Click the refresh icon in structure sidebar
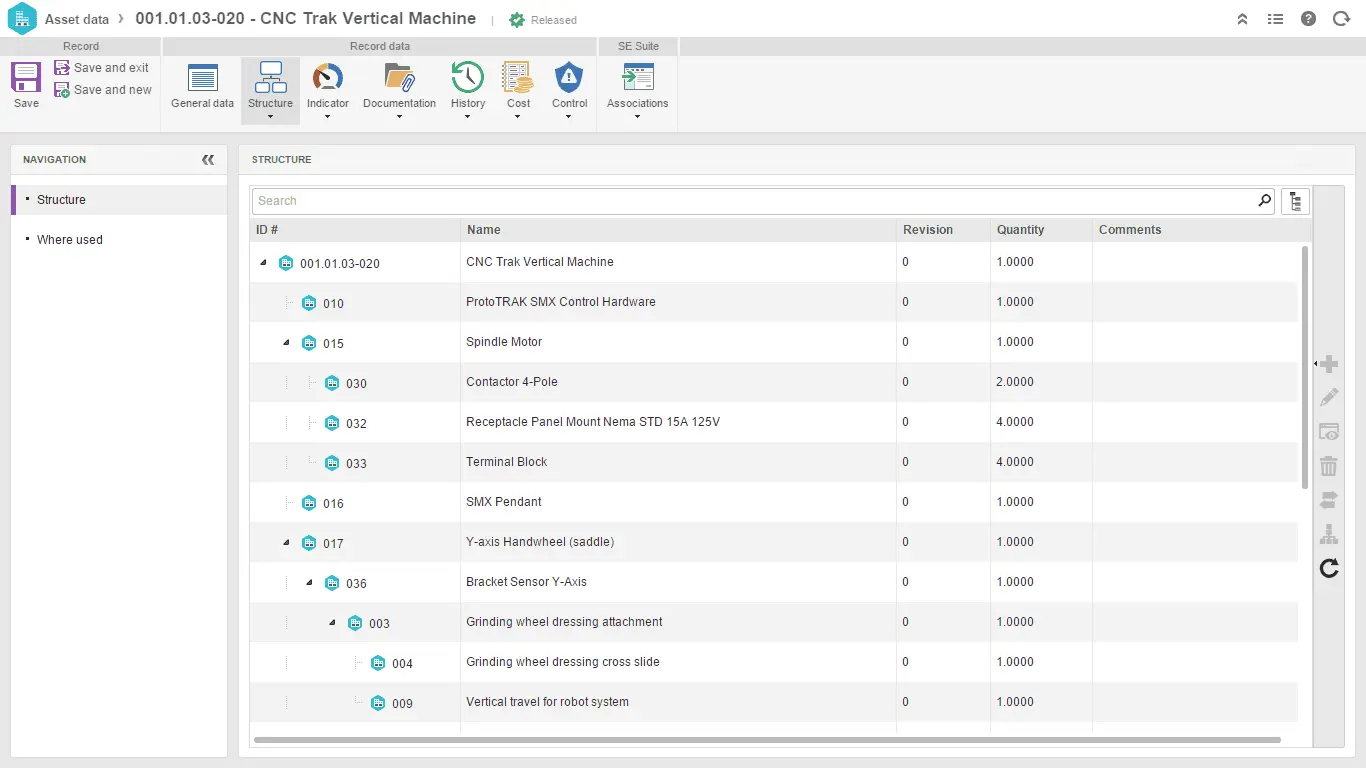1366x768 pixels. tap(1329, 569)
